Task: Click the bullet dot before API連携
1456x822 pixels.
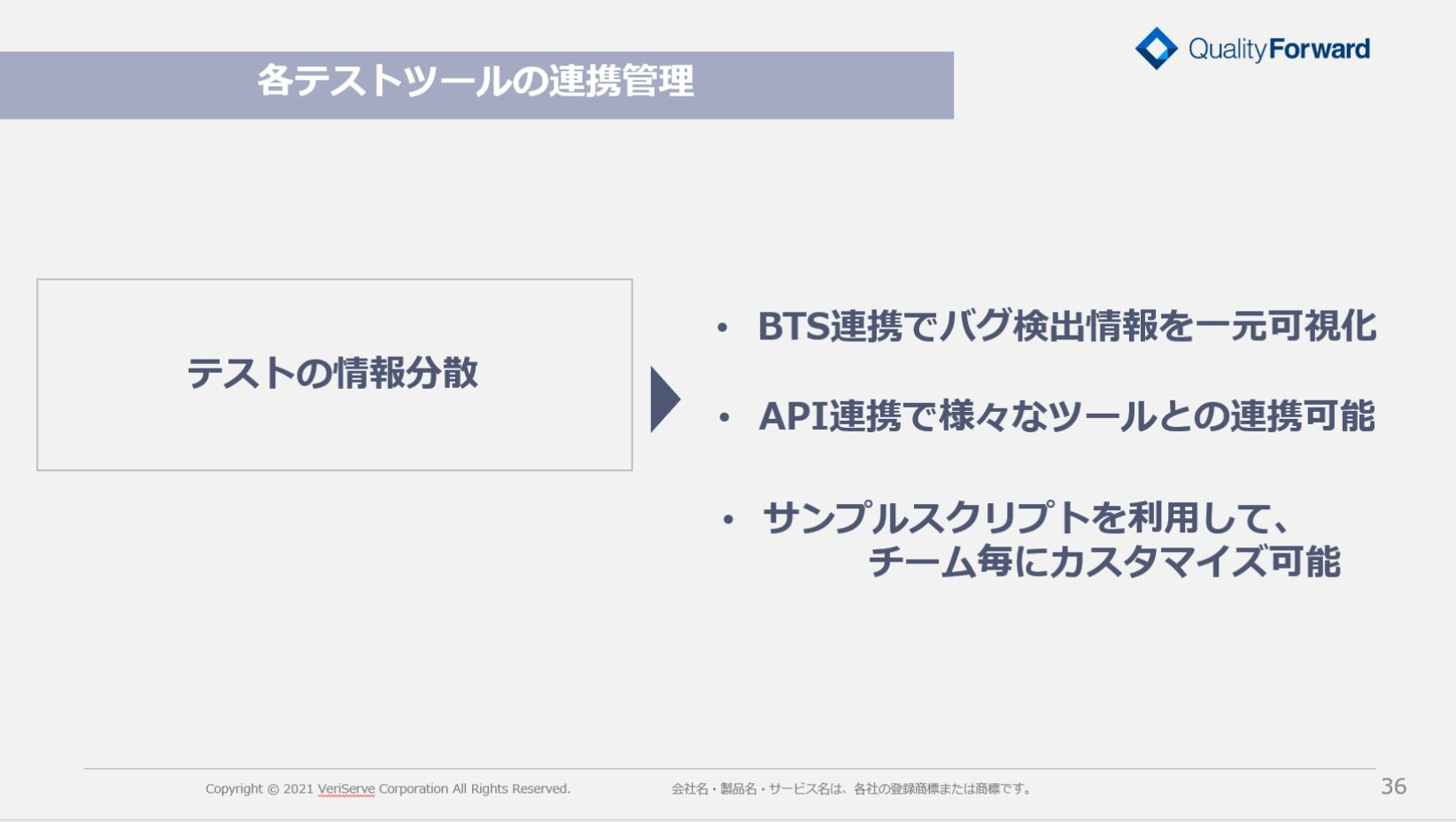Action: (x=724, y=417)
